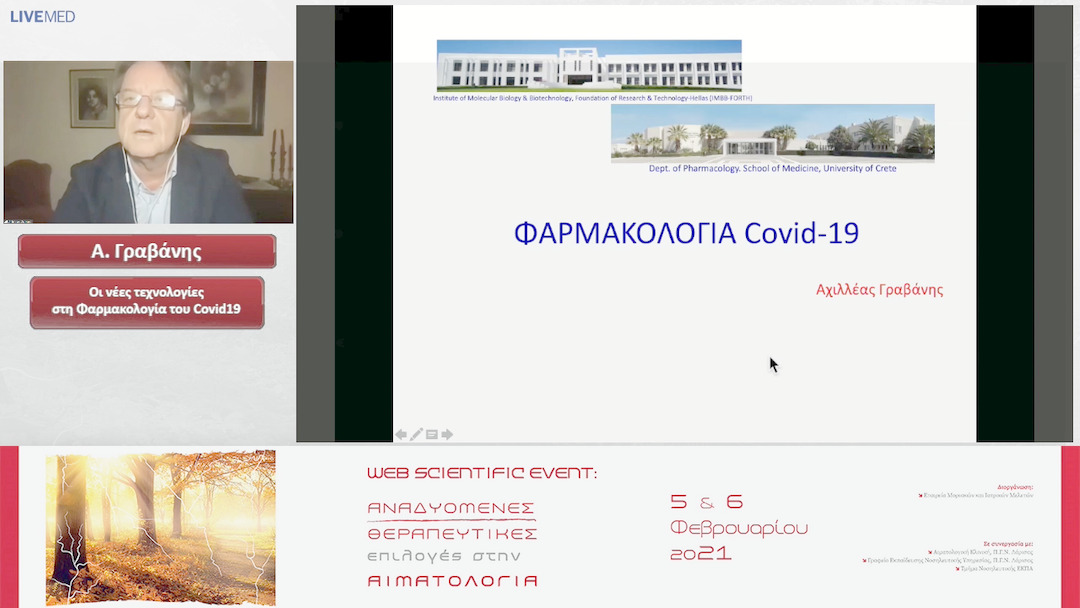Click the 'WEB SCIENTIFIC EVENT:' heading
Screen dimensions: 1080x608
[482, 473]
